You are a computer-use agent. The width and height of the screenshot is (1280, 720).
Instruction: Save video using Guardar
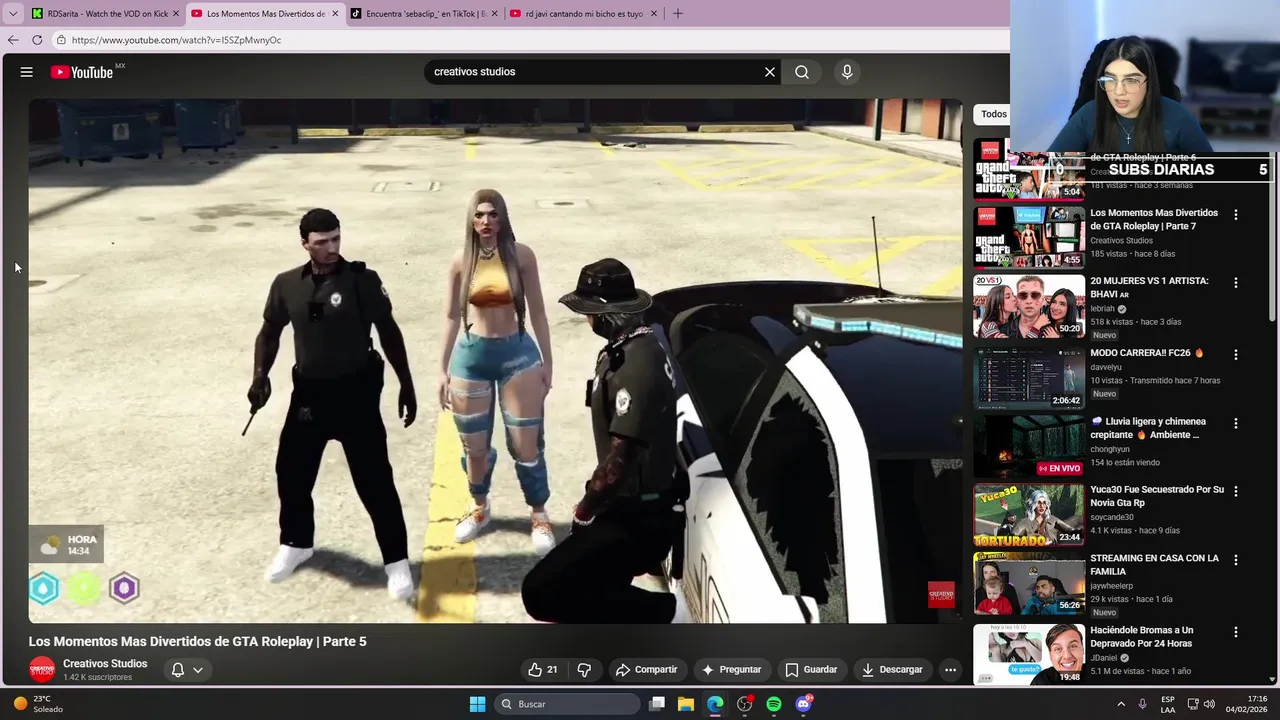tap(811, 670)
